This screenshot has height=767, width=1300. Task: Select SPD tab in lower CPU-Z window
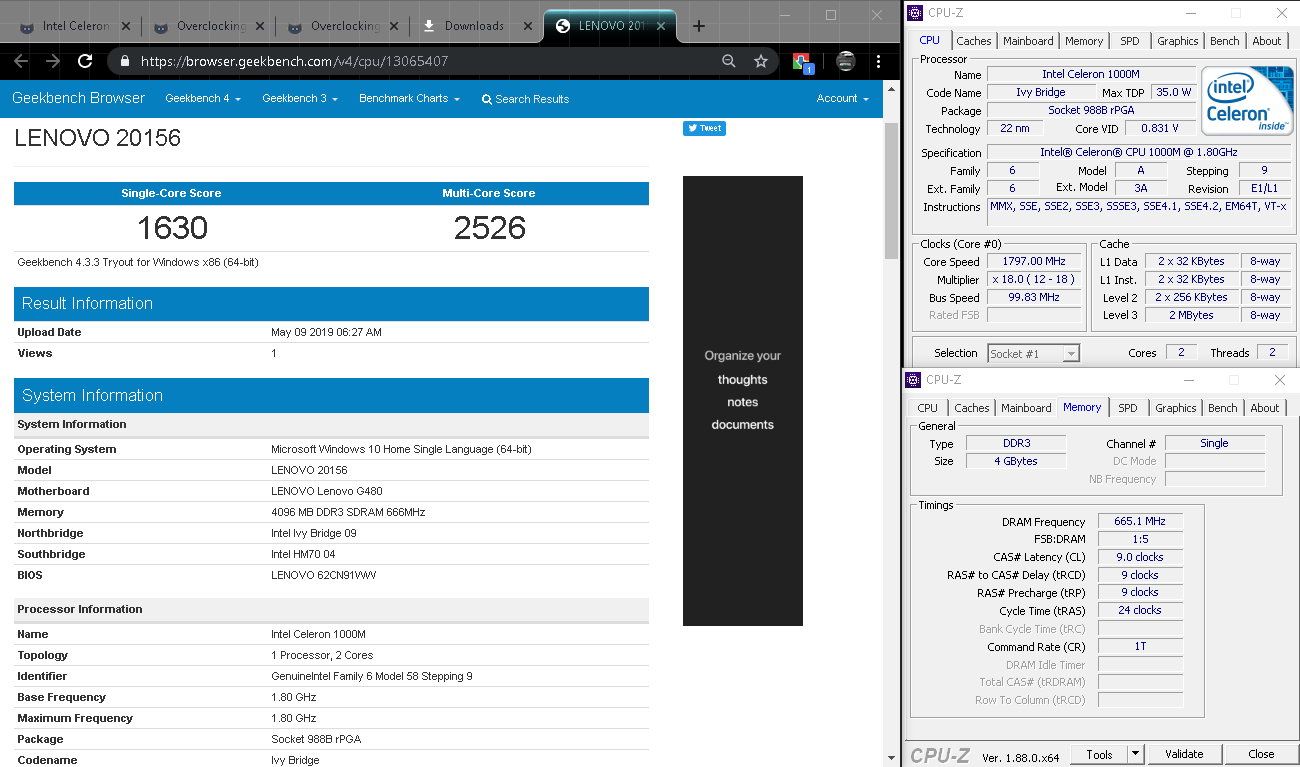pos(1127,408)
